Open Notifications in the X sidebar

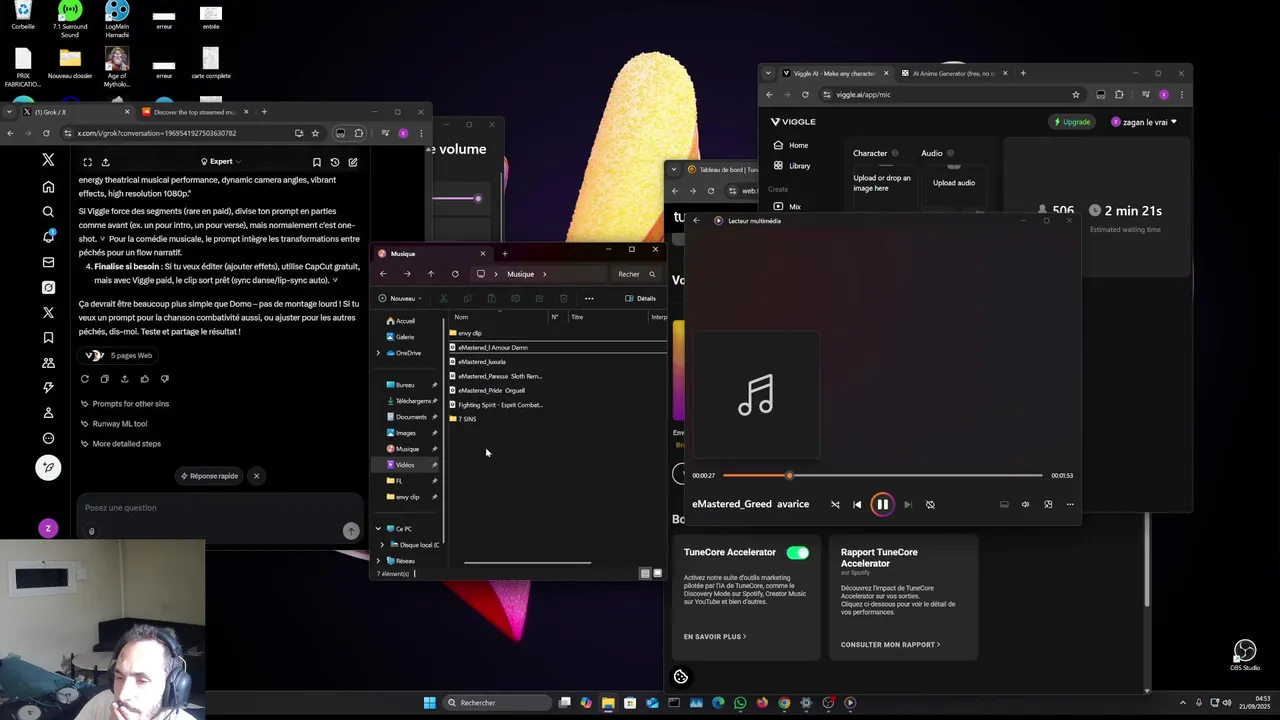48,237
